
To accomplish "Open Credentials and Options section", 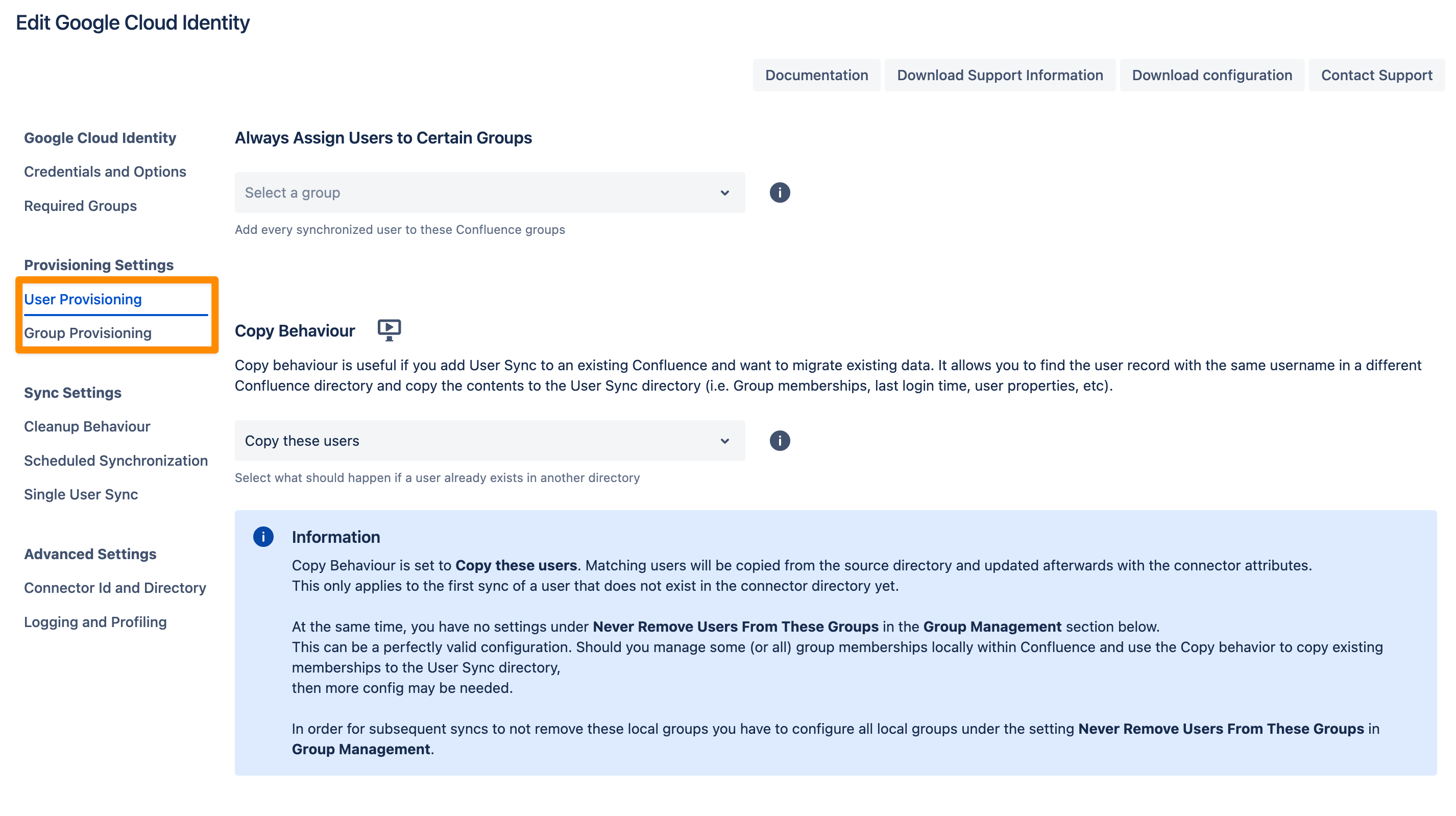I will tap(105, 172).
